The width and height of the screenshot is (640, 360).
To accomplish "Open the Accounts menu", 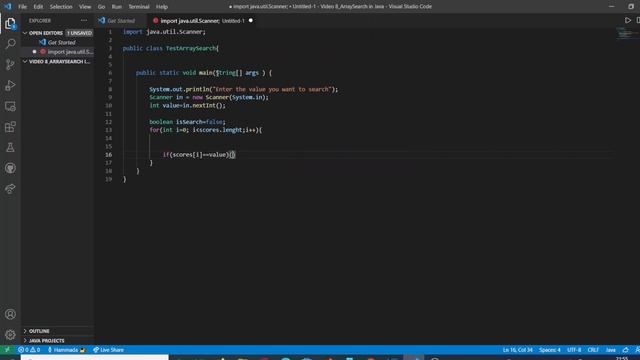I will tap(10, 314).
